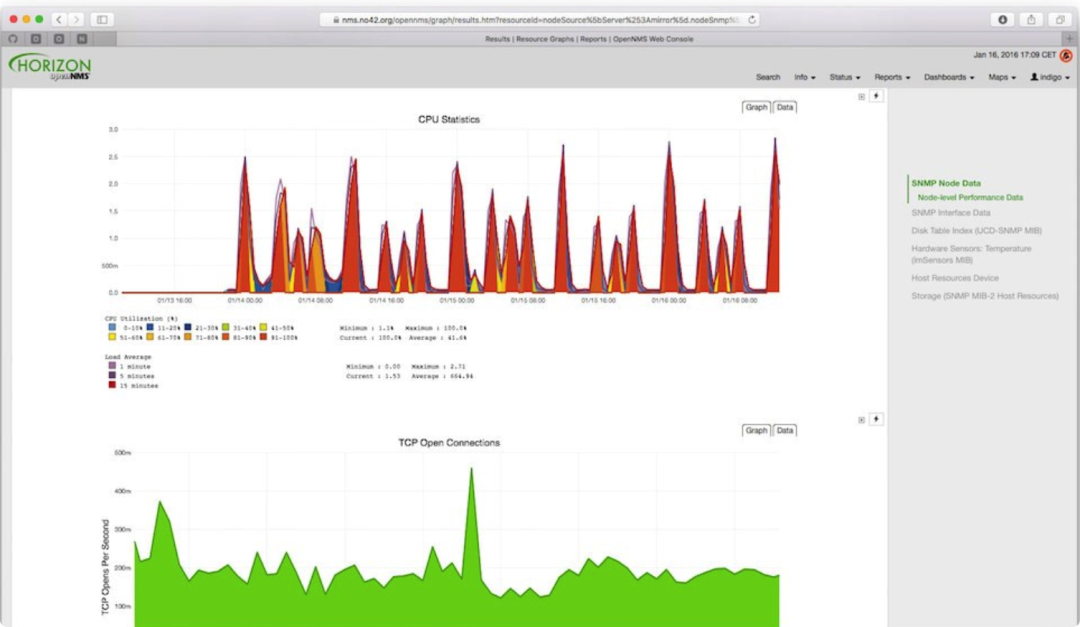This screenshot has height=627, width=1080.
Task: Go back with the Safari back arrow
Action: tap(59, 19)
